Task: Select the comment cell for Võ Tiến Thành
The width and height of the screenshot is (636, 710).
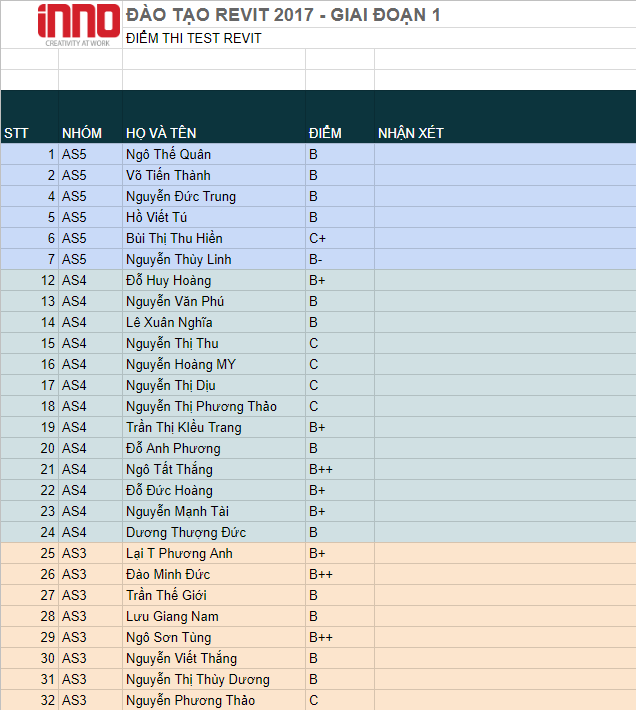Action: [504, 175]
